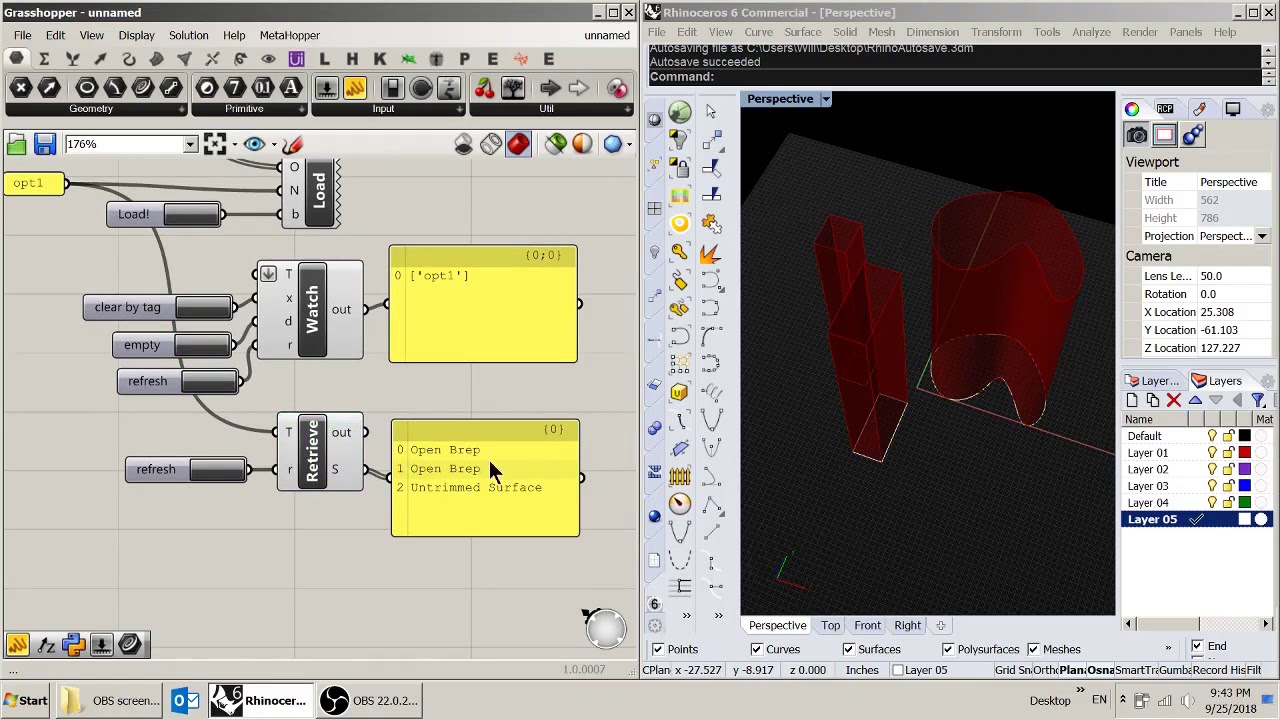The width and height of the screenshot is (1280, 720).
Task: Open file with Grasshopper folder icon
Action: tap(16, 144)
